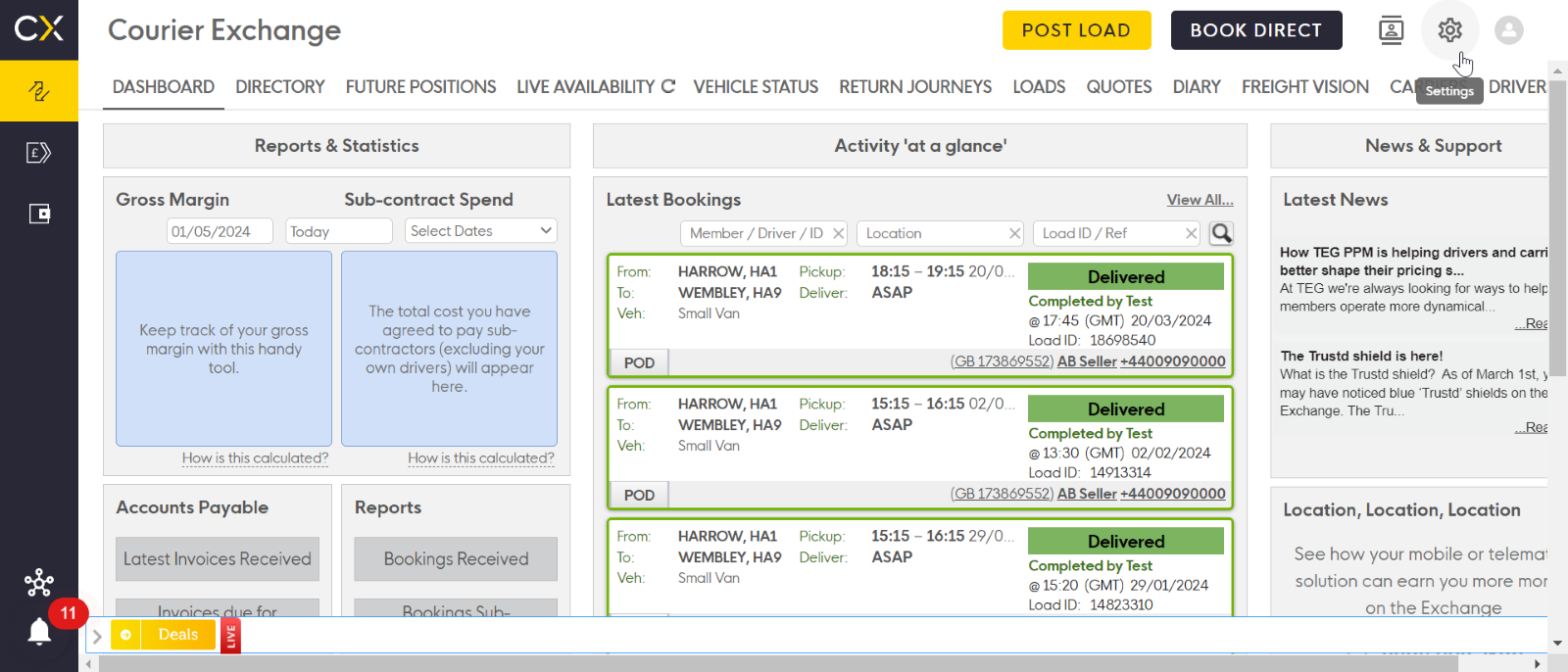This screenshot has height=672, width=1568.
Task: Click the Book Direct button
Action: [1256, 30]
